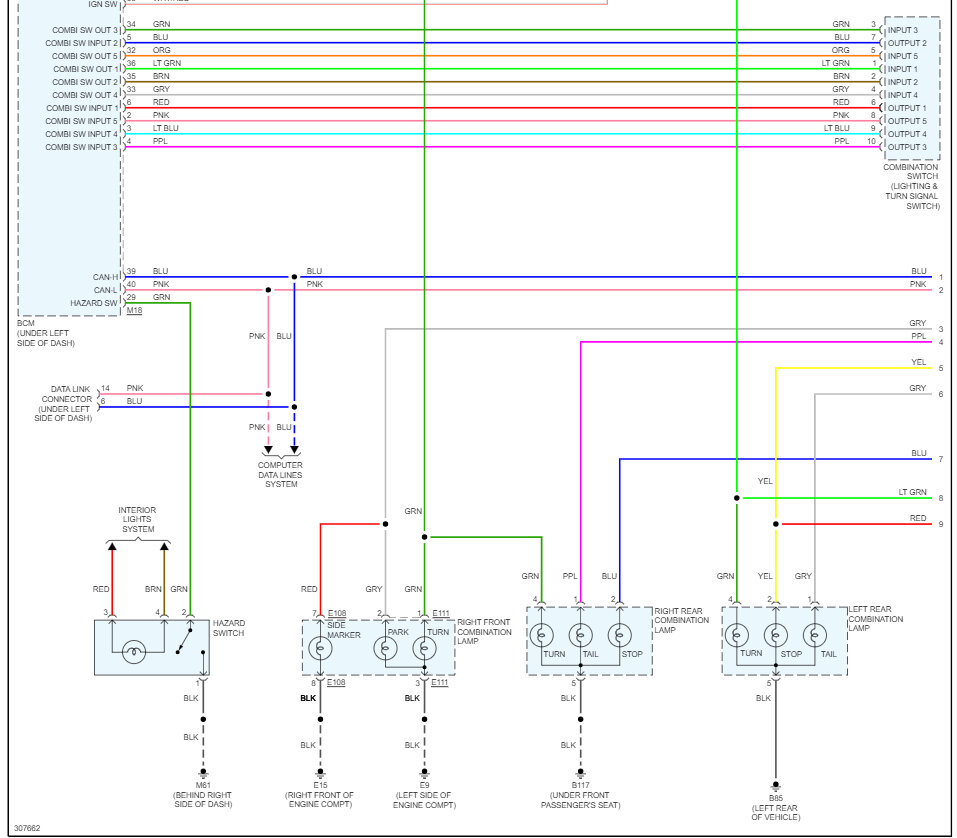Click the combination switch OUTPUT 3 terminal
Screen dimensions: 957x838
coord(907,147)
